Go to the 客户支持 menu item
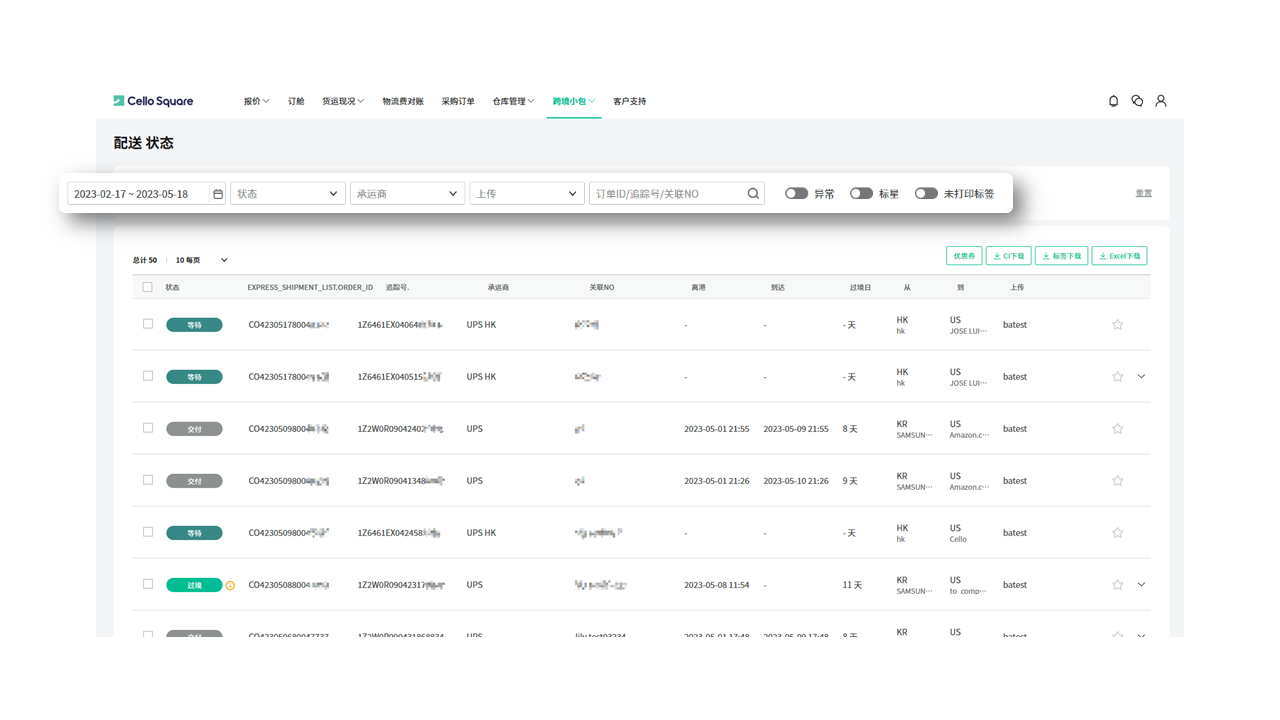1280x720 pixels. pos(629,101)
